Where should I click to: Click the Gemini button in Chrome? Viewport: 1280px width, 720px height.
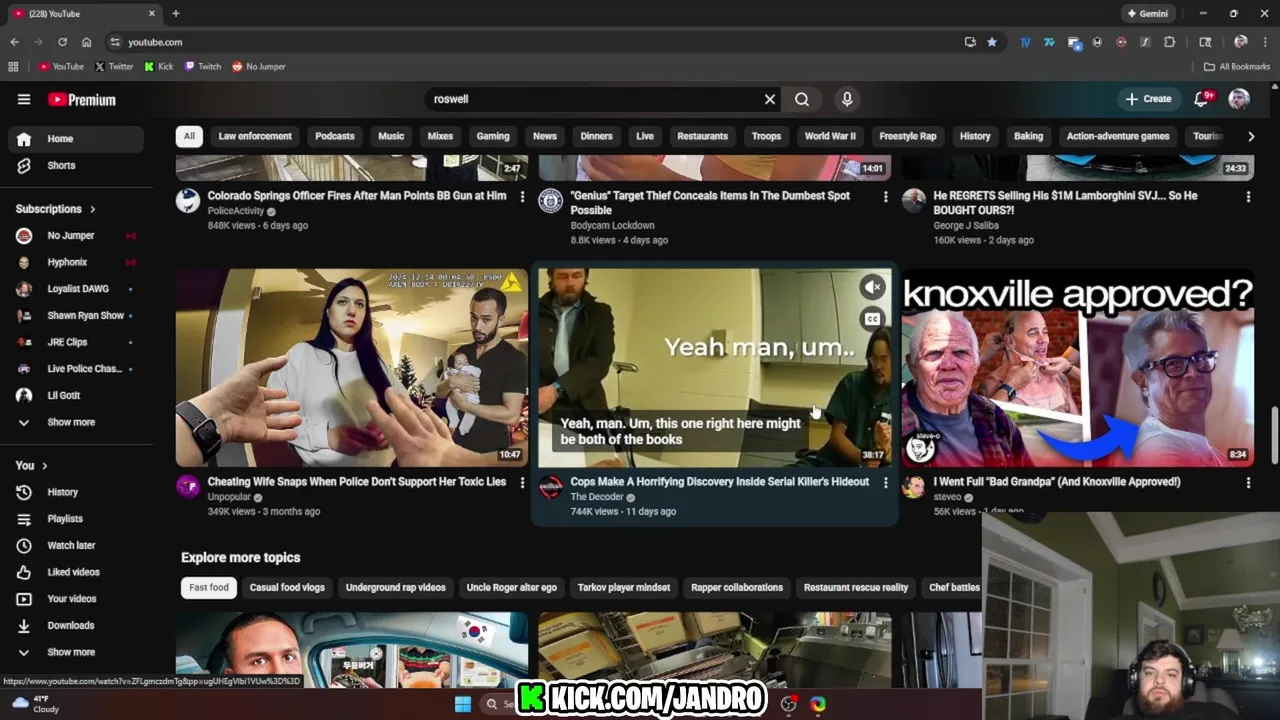pos(1147,14)
